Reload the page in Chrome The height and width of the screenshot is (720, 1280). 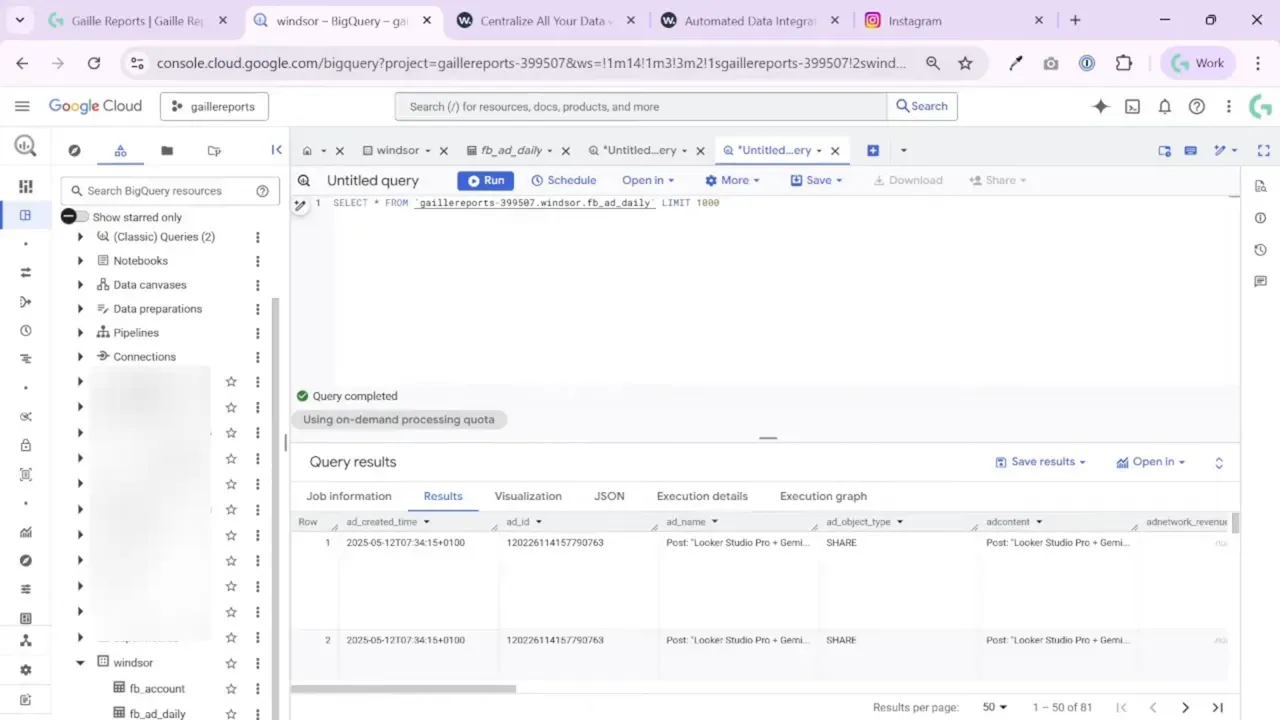pos(94,63)
